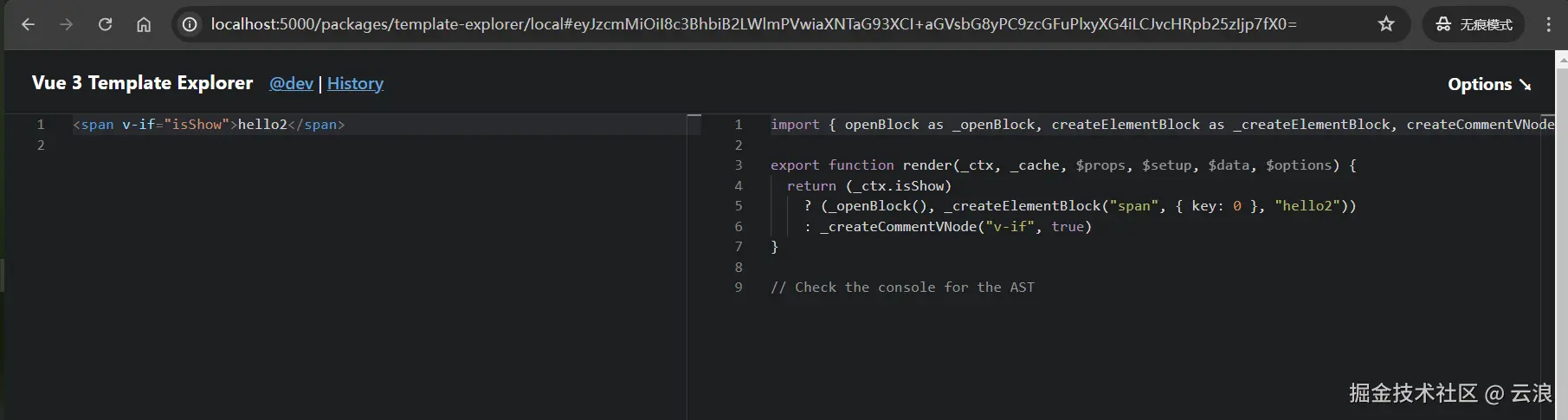
Task: Click the import statement on output line 1
Action: tap(1162, 125)
